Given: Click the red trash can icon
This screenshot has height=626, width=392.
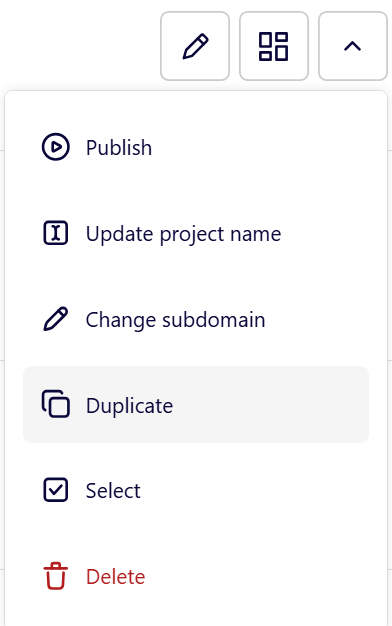Looking at the screenshot, I should point(55,576).
